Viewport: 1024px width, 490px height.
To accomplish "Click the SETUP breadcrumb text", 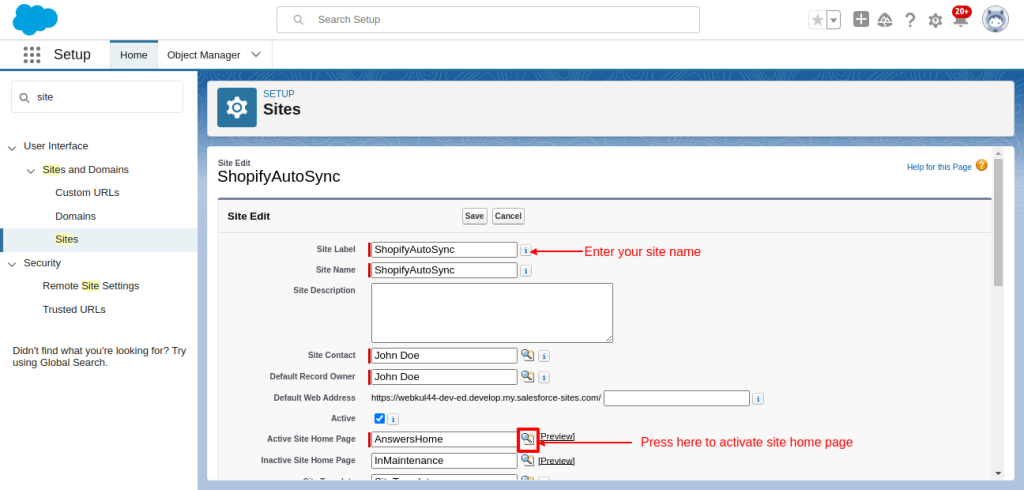I will point(279,94).
